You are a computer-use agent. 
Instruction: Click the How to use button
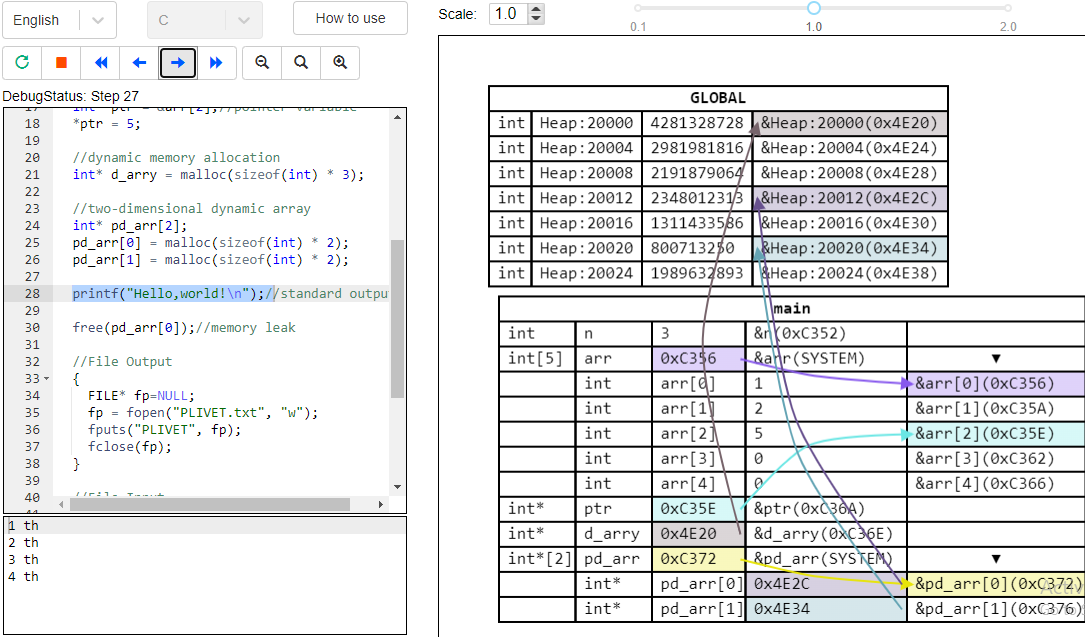click(x=350, y=19)
